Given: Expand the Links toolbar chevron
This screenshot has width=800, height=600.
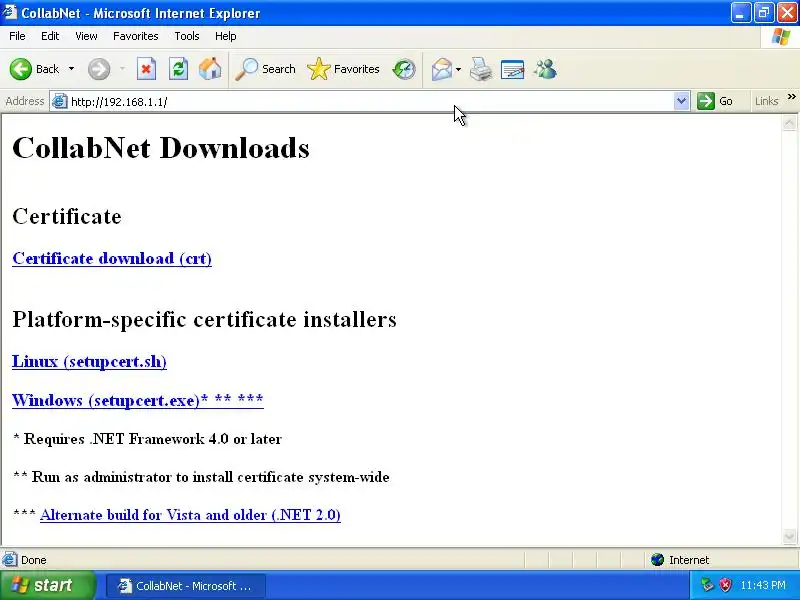Looking at the screenshot, I should 791,97.
